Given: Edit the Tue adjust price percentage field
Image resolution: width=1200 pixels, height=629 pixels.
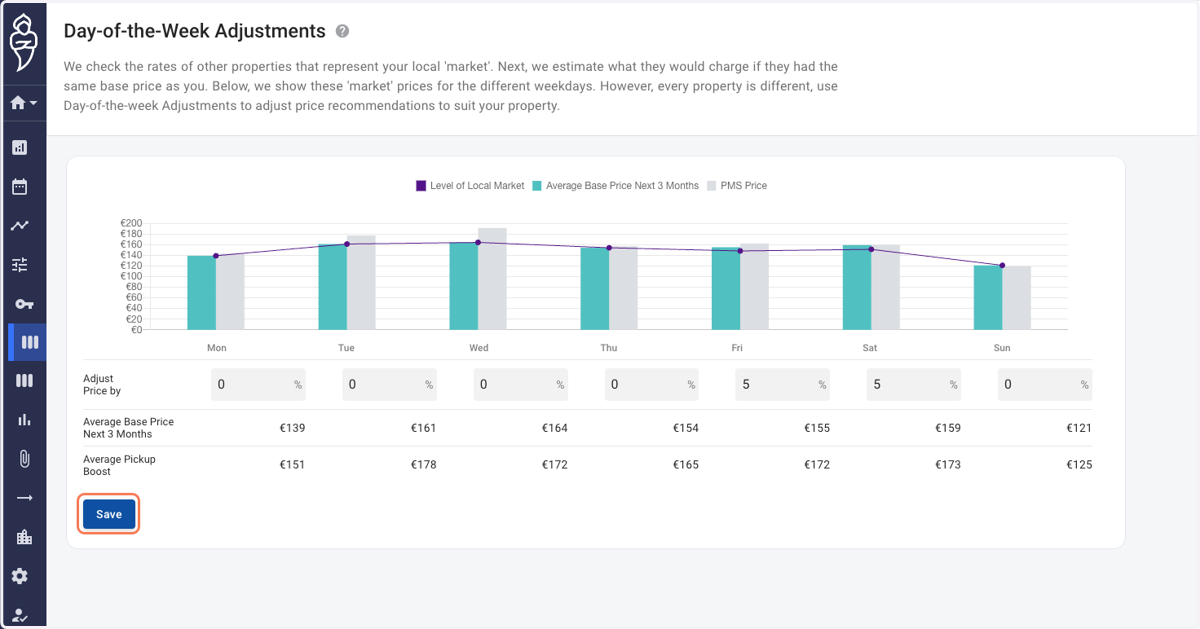Looking at the screenshot, I should pyautogui.click(x=390, y=384).
